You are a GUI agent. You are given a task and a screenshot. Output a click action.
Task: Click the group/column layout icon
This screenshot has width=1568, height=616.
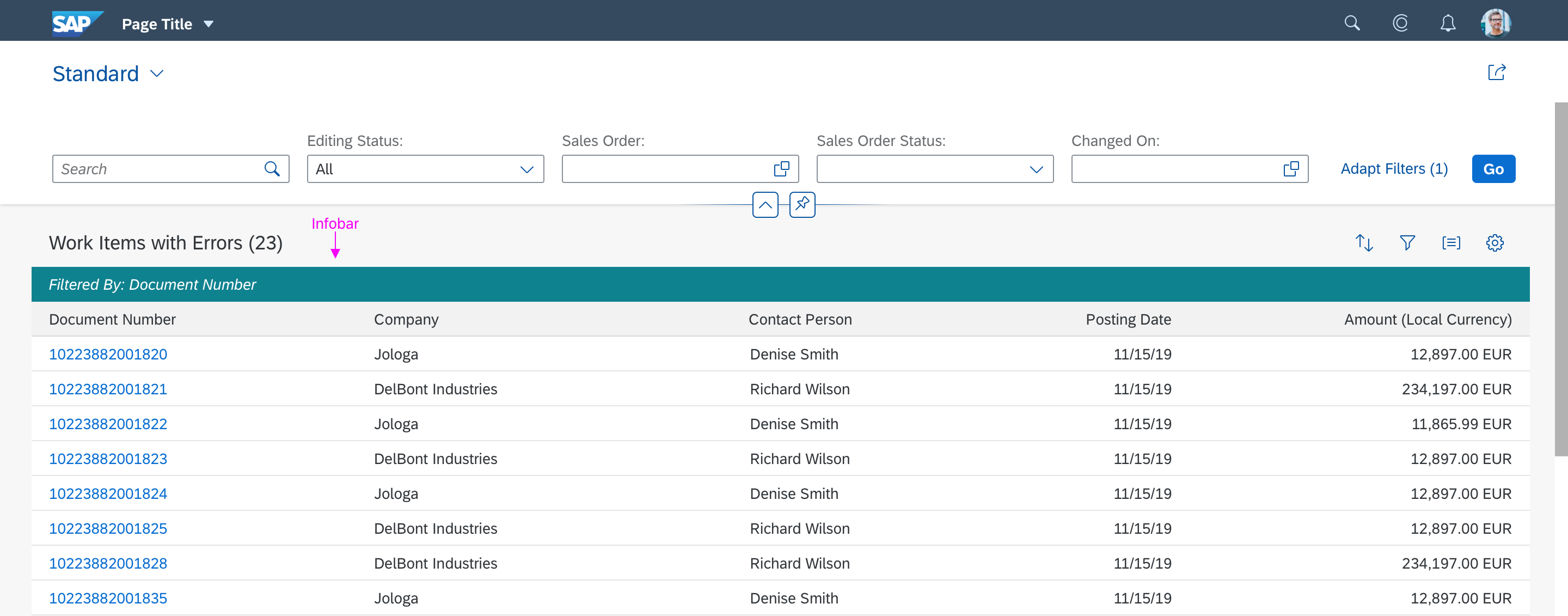(x=1450, y=242)
